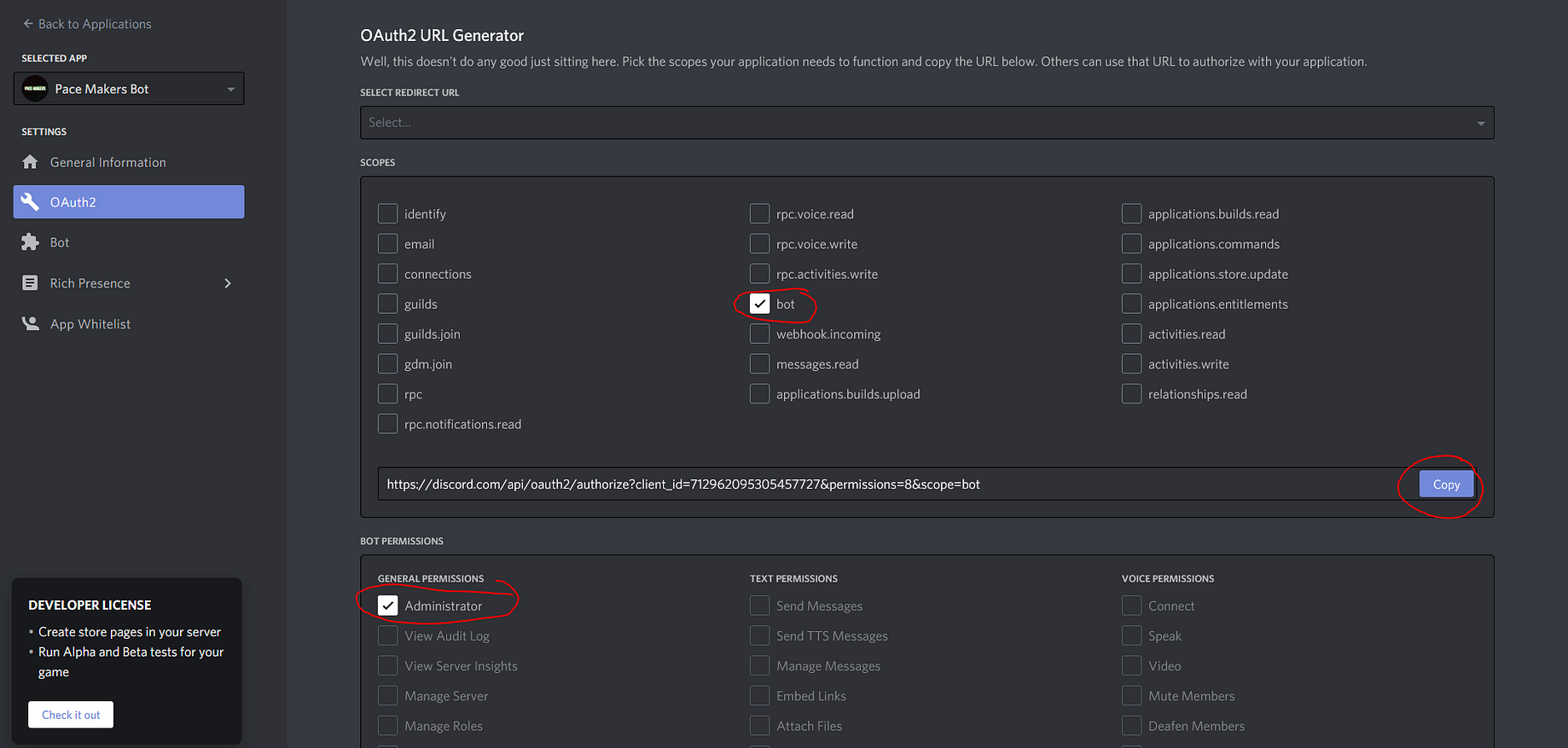Select the OAuth2 settings item
The width and height of the screenshot is (1568, 748).
[x=129, y=202]
